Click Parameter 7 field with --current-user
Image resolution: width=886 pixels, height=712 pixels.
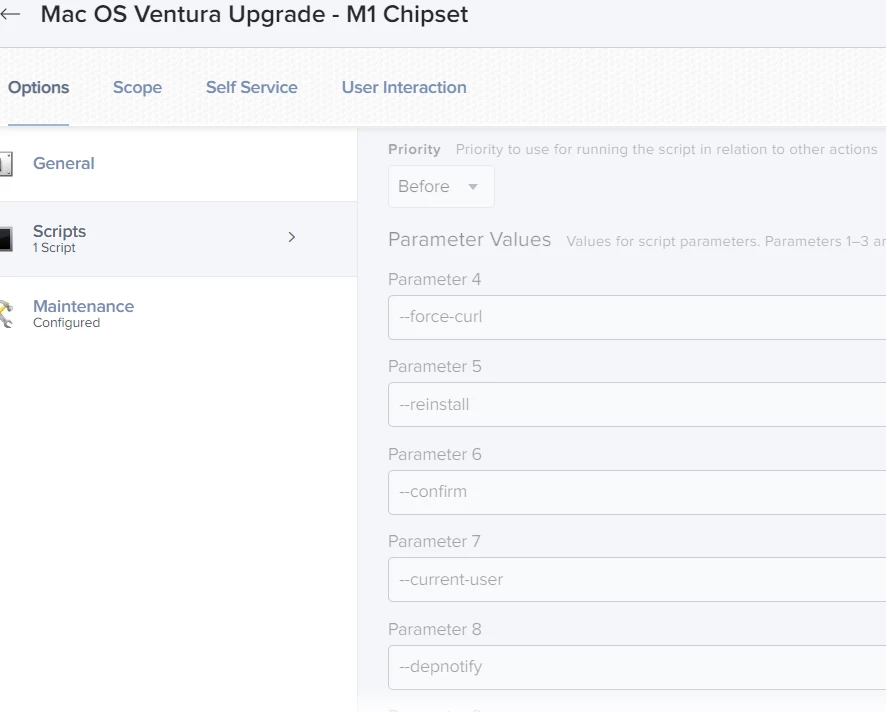click(x=637, y=580)
